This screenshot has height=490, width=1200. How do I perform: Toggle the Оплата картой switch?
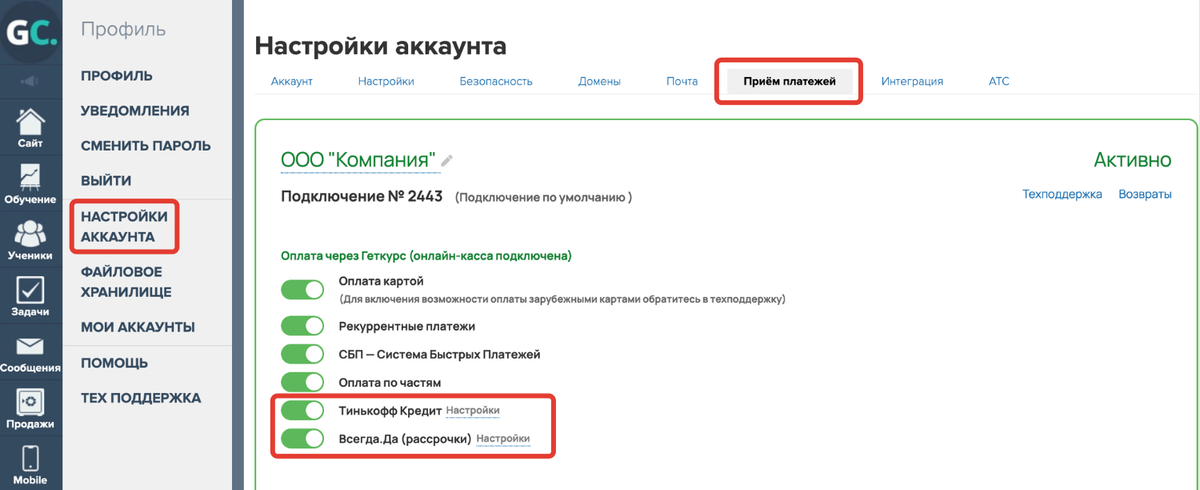coord(302,289)
